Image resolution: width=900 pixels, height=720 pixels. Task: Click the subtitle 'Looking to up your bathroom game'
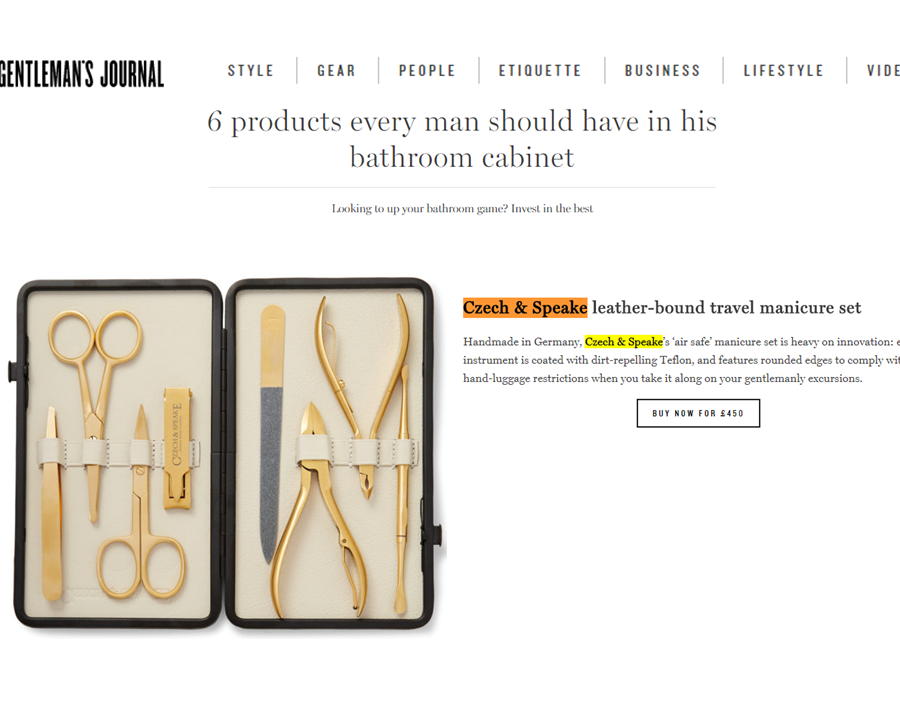(x=462, y=208)
